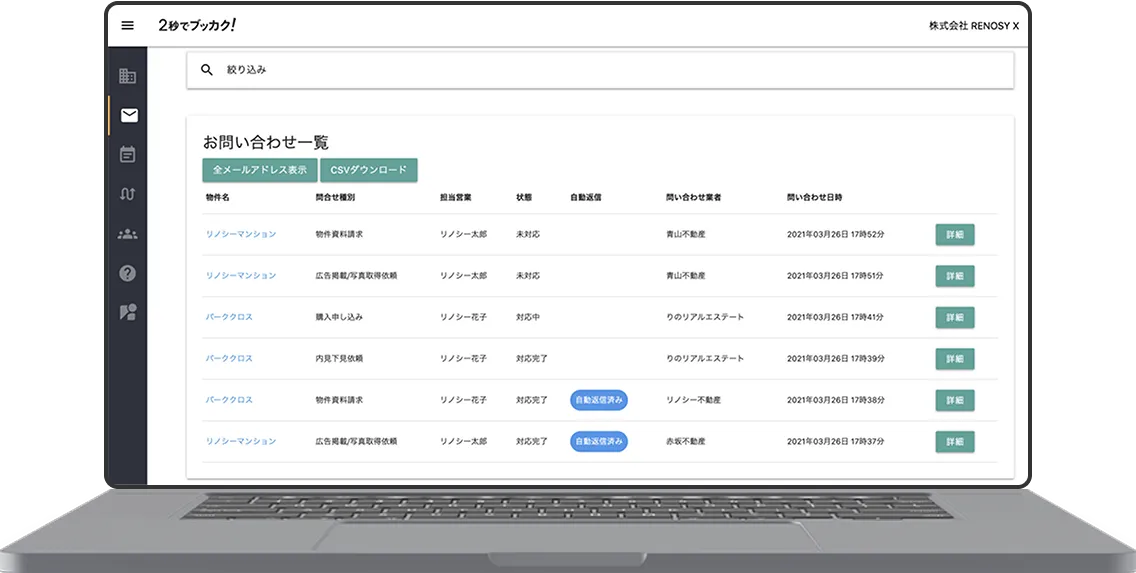Select date 2021年03月26日 17時52分

(x=835, y=235)
